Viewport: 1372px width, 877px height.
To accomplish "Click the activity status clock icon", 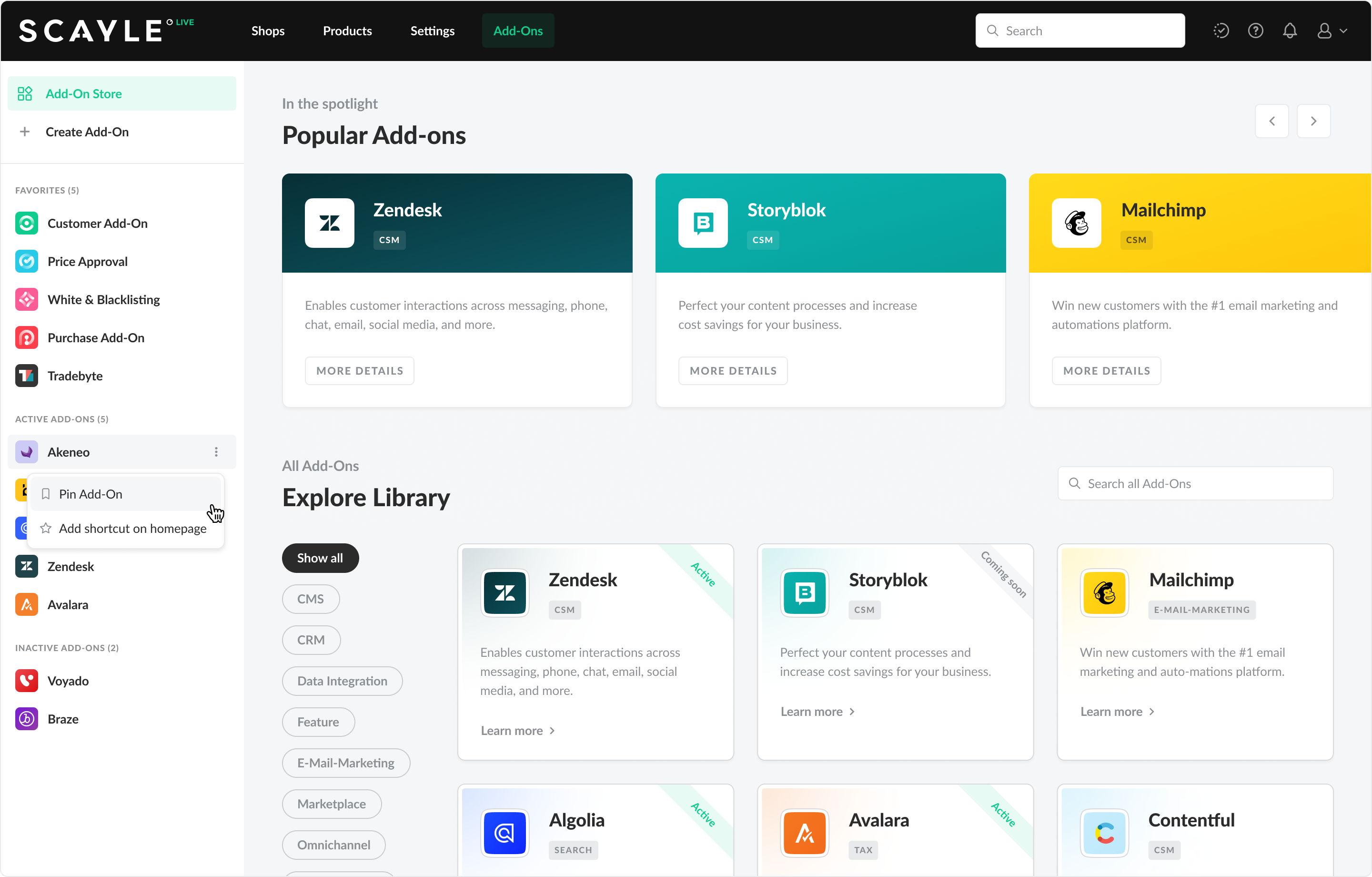I will click(x=1221, y=31).
